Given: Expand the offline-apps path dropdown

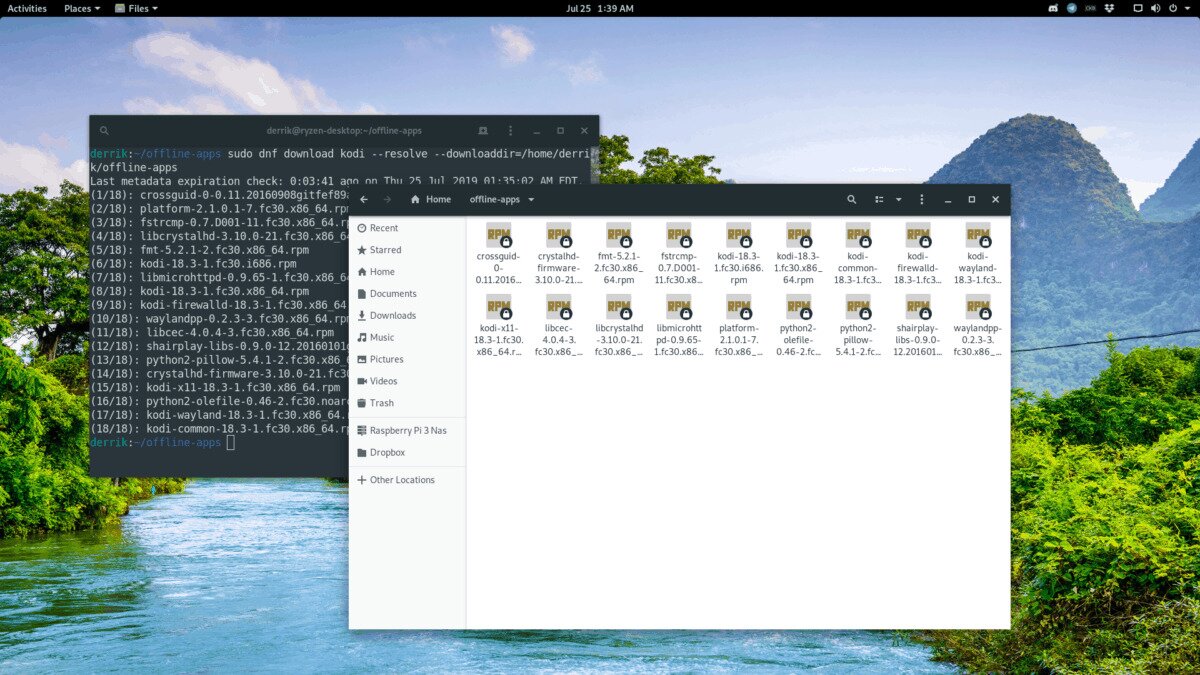Looking at the screenshot, I should 531,200.
